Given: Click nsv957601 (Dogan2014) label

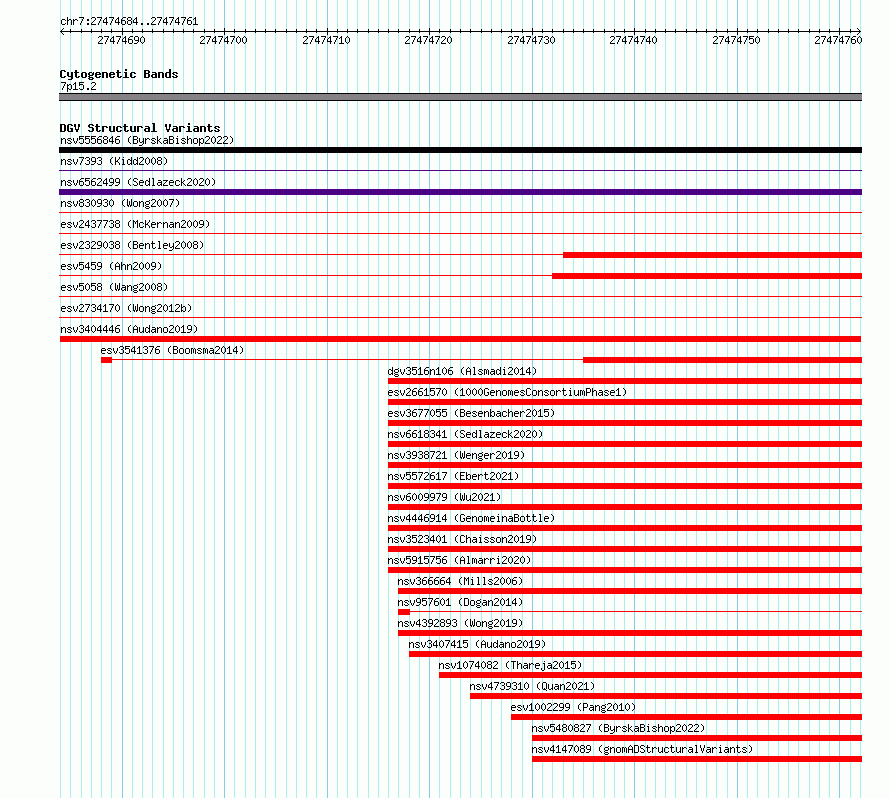Looking at the screenshot, I should 460,602.
